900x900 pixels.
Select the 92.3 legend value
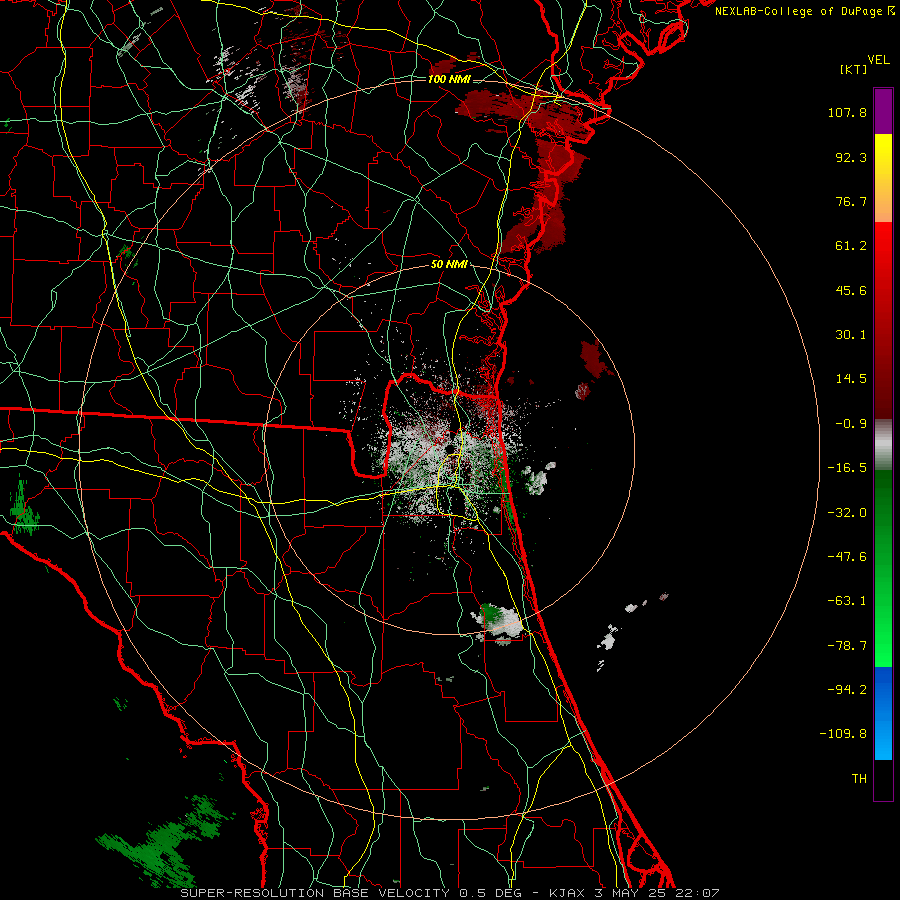point(851,157)
